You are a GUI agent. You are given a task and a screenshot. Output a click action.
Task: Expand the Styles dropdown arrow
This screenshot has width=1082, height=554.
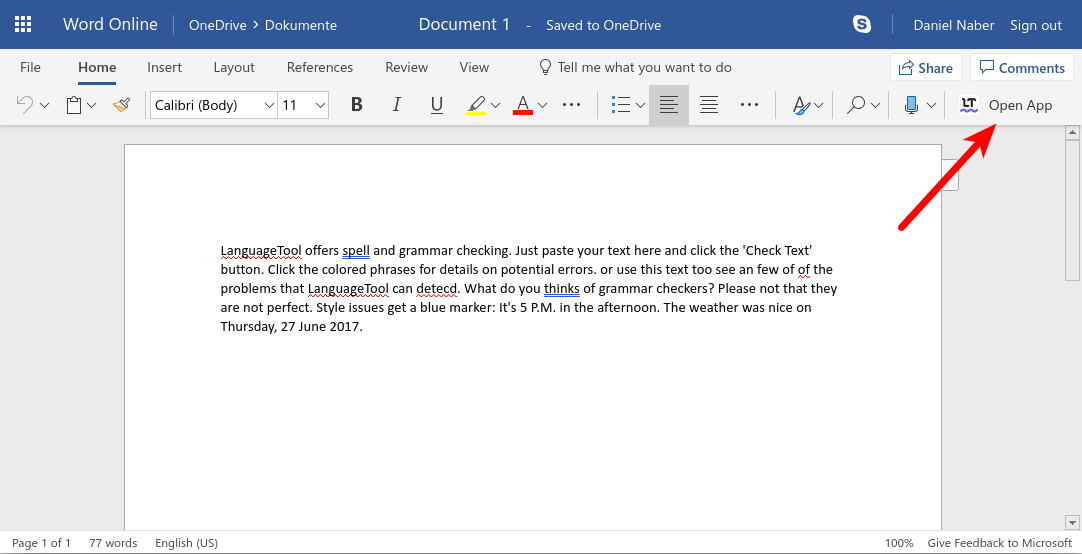818,106
